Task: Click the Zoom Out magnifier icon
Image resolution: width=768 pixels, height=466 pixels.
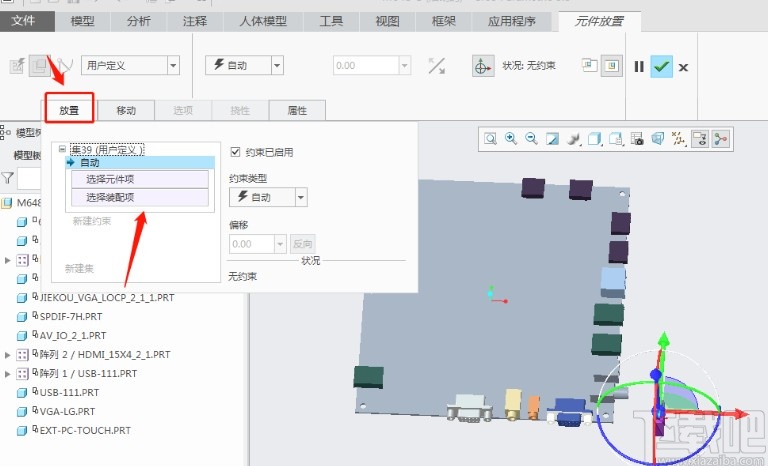Action: point(531,139)
